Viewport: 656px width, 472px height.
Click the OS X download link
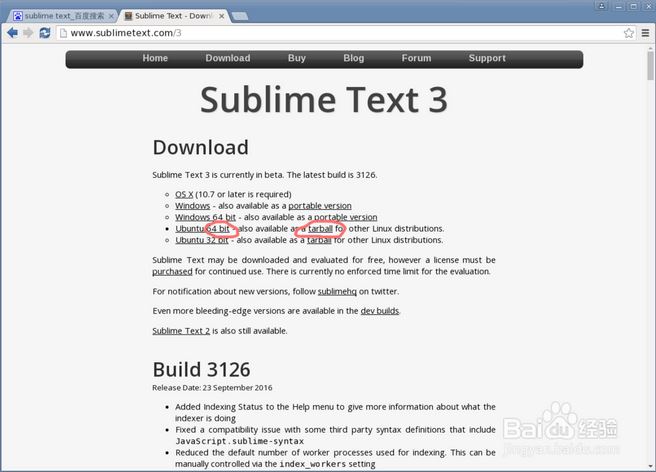tap(184, 194)
